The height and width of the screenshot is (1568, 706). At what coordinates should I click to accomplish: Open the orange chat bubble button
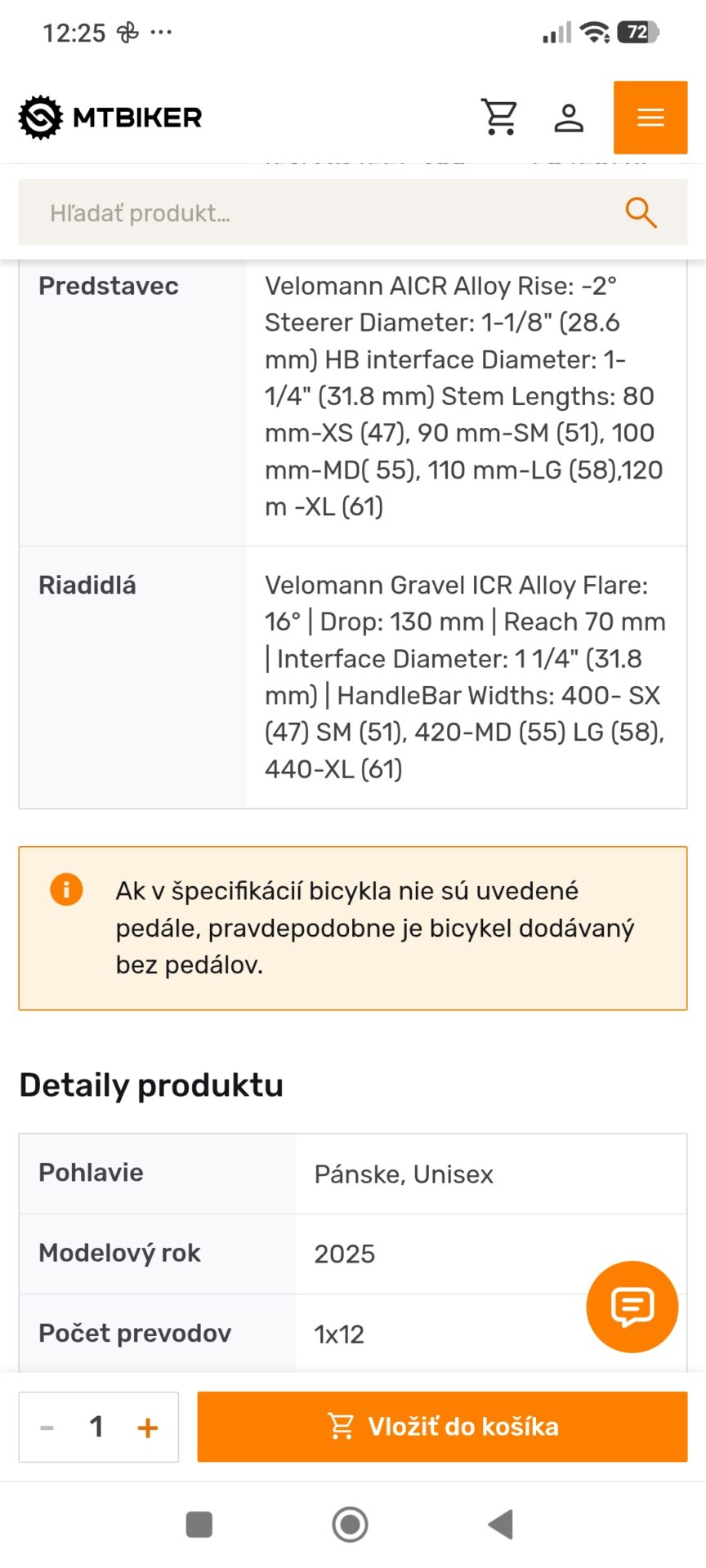coord(632,1307)
